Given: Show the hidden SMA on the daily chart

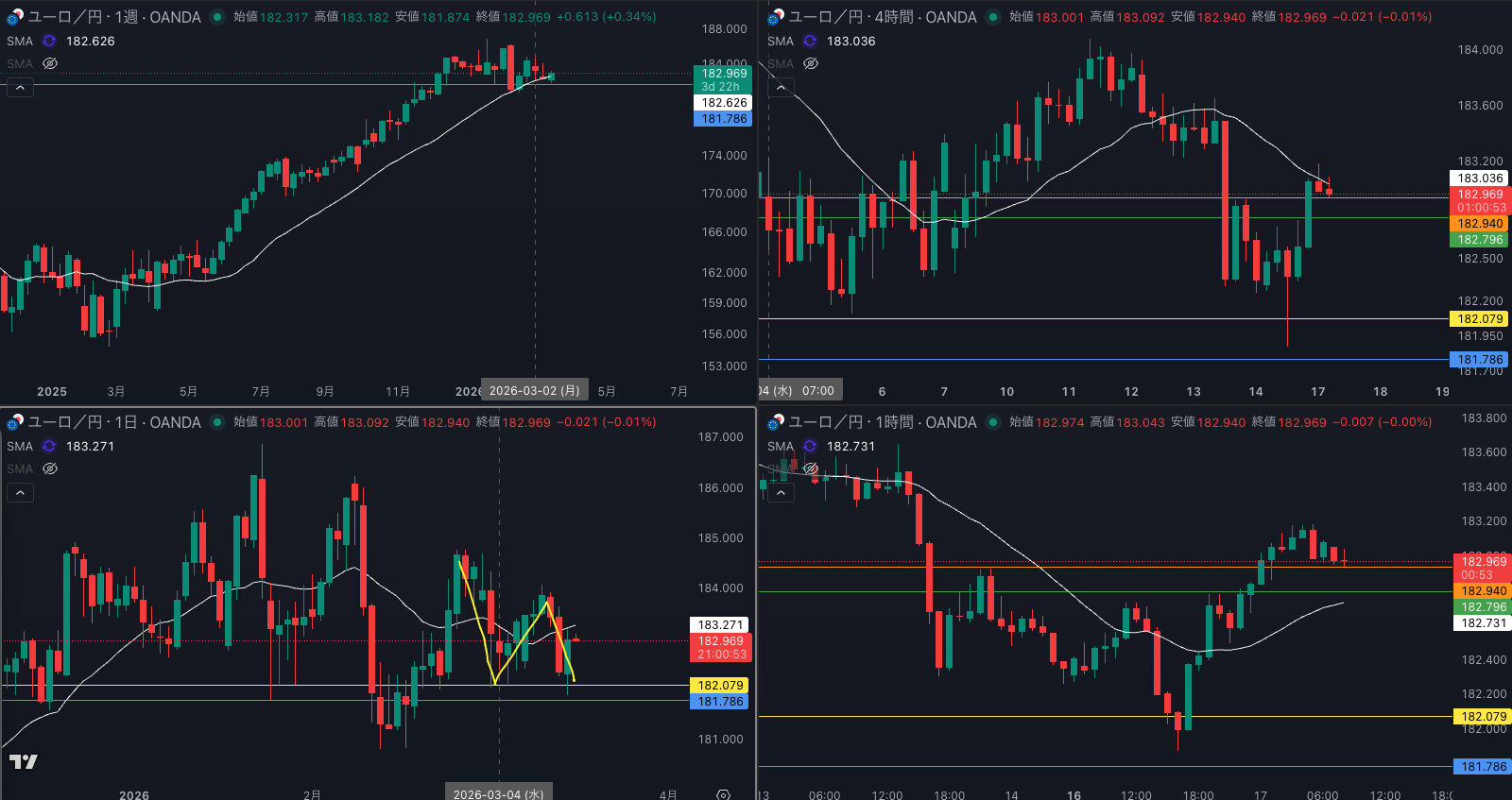Looking at the screenshot, I should pyautogui.click(x=50, y=468).
